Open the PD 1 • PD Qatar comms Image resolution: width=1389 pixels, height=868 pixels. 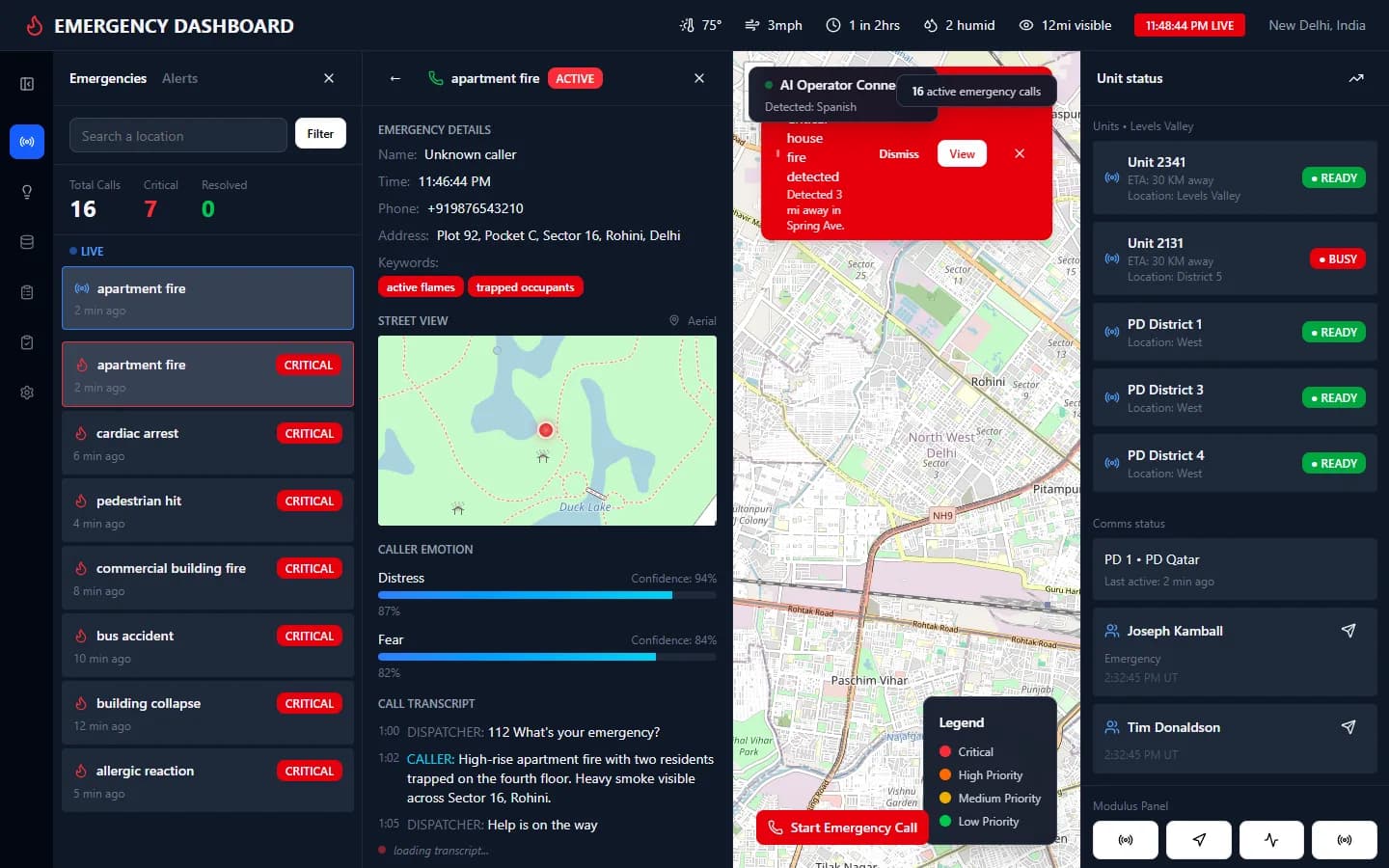[1235, 569]
